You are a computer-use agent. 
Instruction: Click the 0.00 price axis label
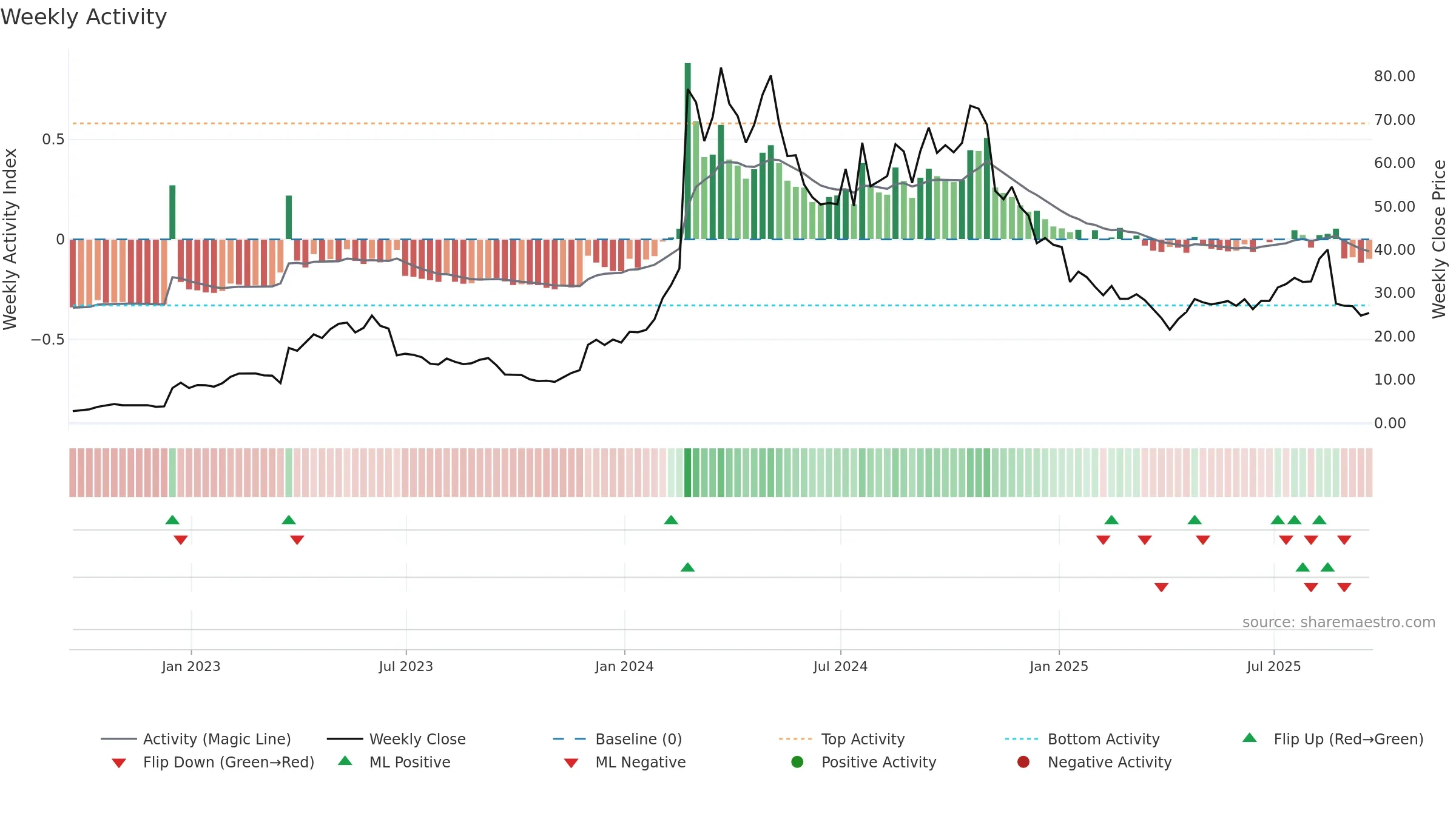(1390, 423)
